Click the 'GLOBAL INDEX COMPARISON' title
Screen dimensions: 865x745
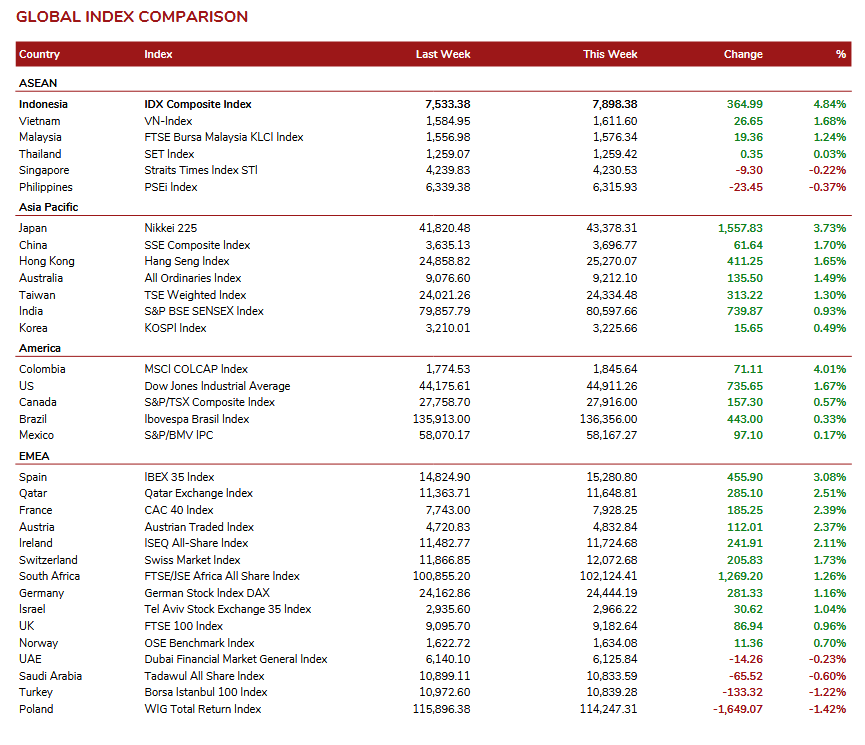pos(132,17)
